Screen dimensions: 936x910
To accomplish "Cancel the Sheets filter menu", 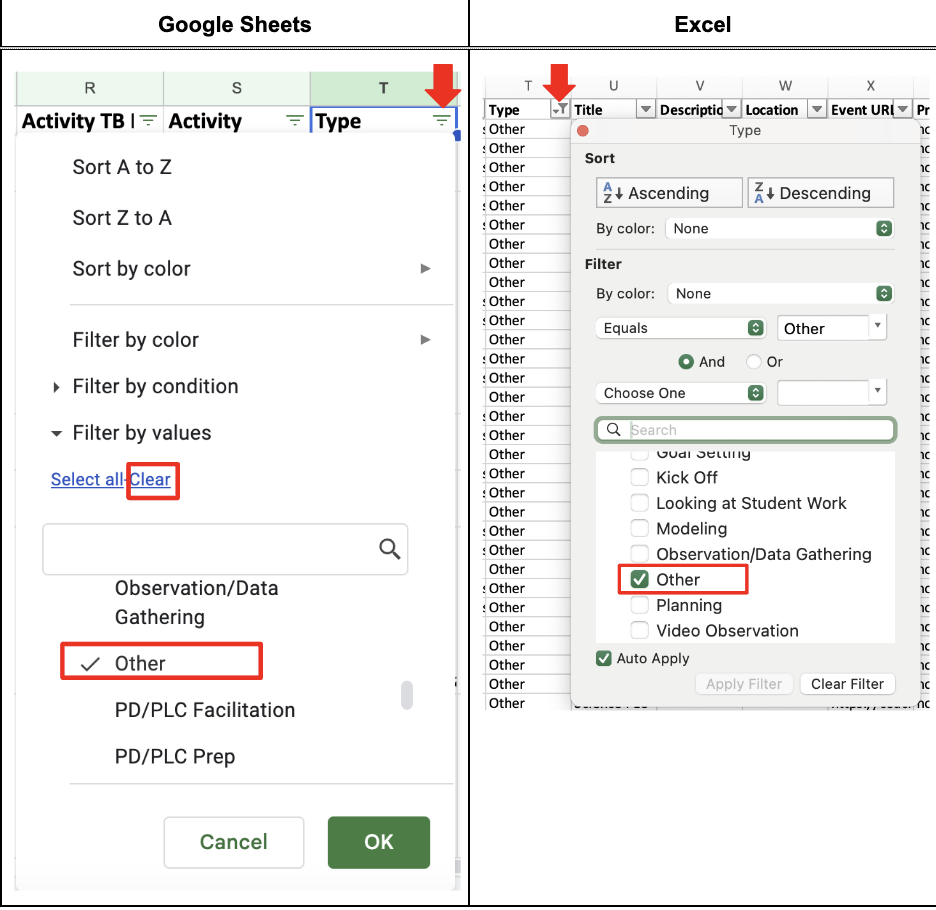I will click(233, 842).
